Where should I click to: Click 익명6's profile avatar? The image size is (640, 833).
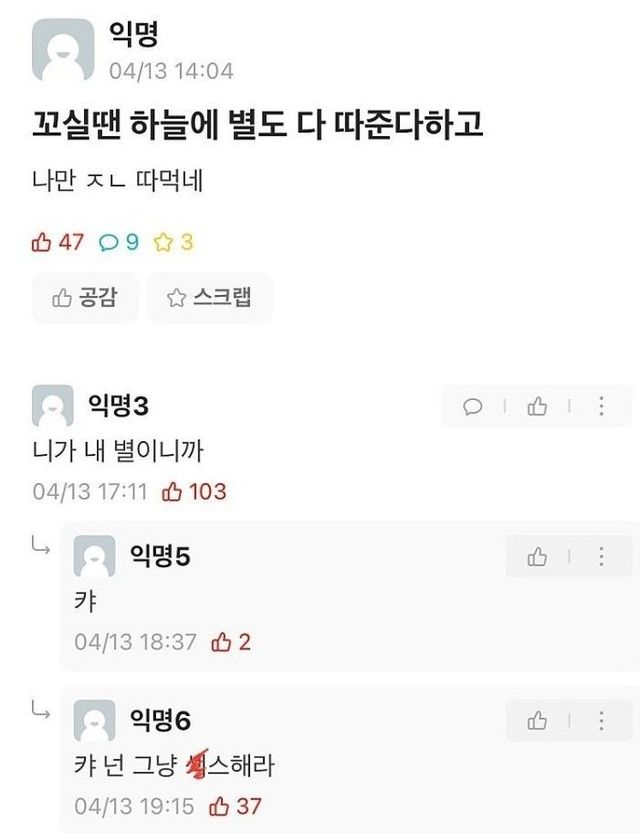[x=95, y=720]
